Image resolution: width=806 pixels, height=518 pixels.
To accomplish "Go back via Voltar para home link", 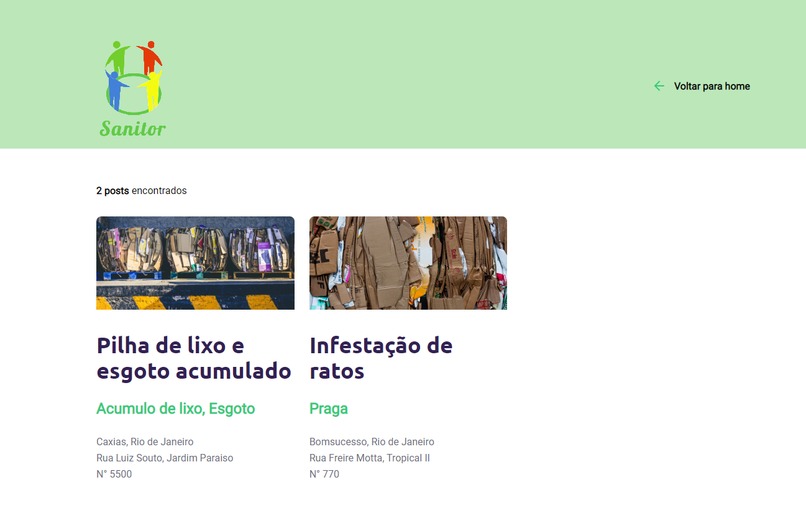I will pos(711,86).
